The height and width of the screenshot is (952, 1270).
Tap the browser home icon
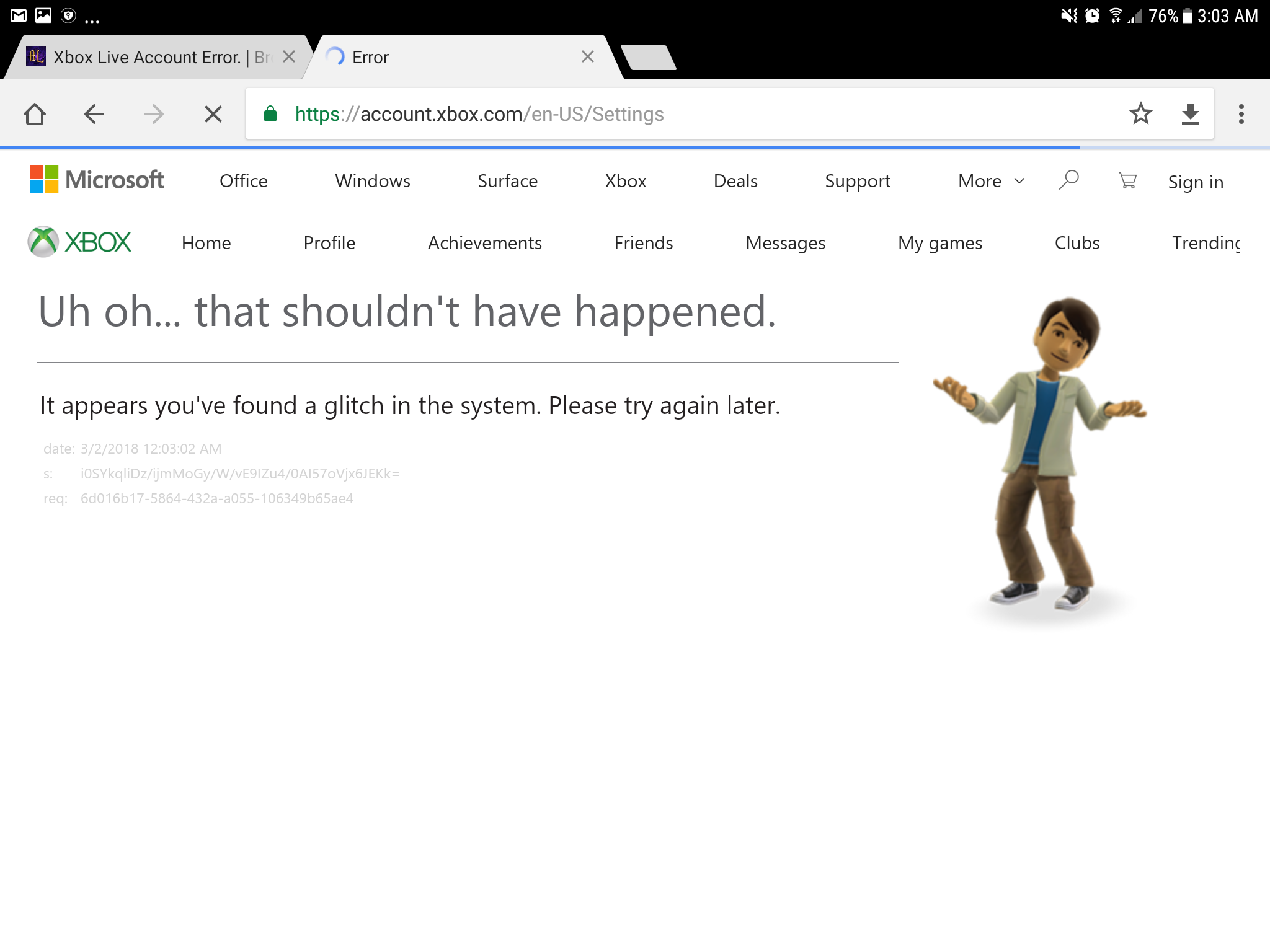point(35,114)
